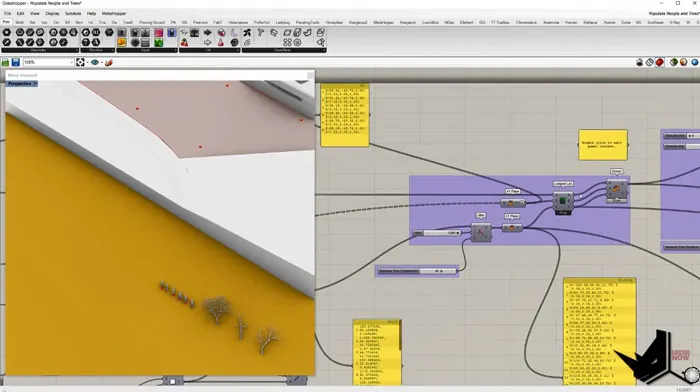Viewport: 700px width, 392px height.
Task: Select the Jitter component on canvas
Action: point(481,233)
